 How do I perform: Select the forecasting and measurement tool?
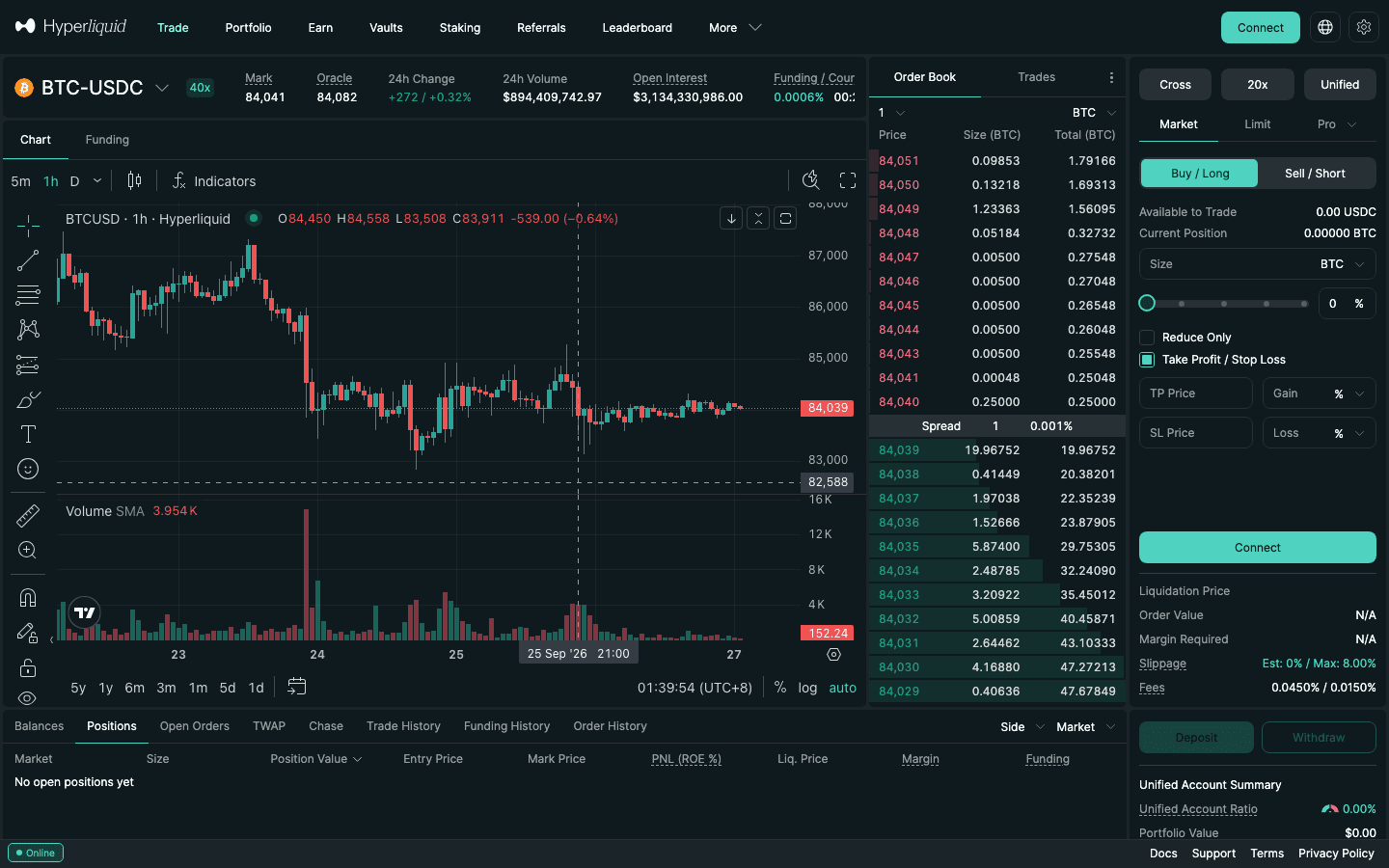coord(28,365)
